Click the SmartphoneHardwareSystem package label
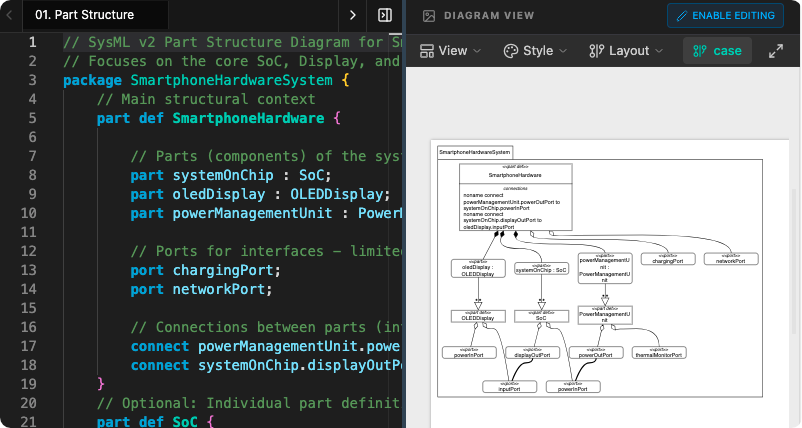Viewport: 802px width, 428px height. click(x=474, y=152)
